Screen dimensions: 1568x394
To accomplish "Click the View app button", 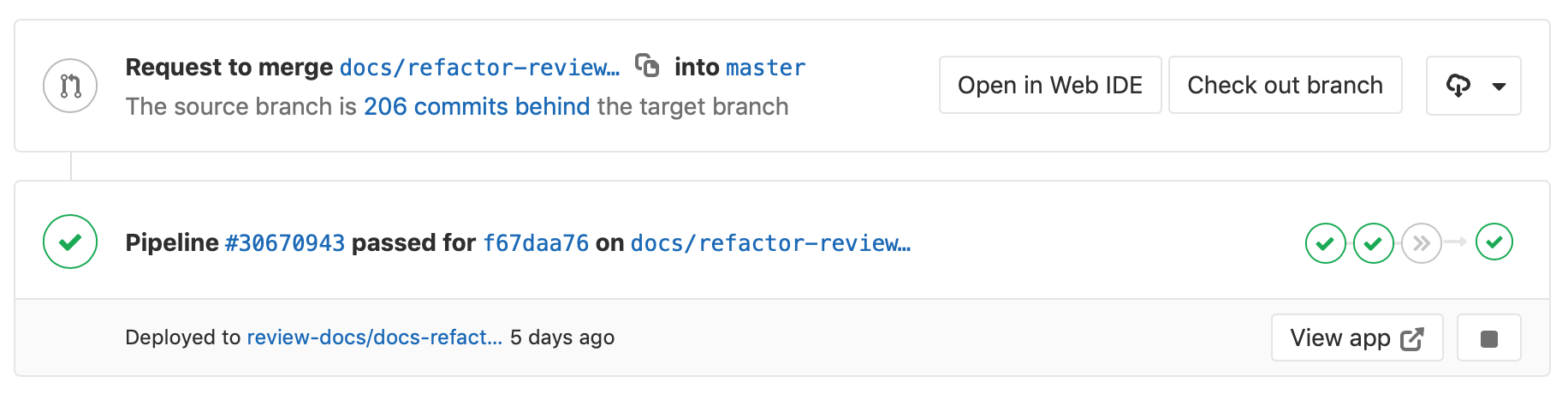I will tap(1357, 338).
